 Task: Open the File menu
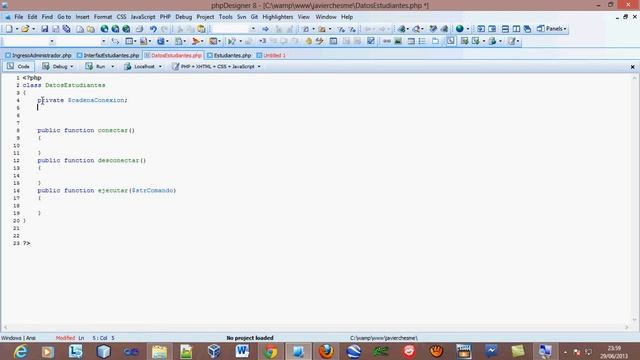click(x=19, y=17)
